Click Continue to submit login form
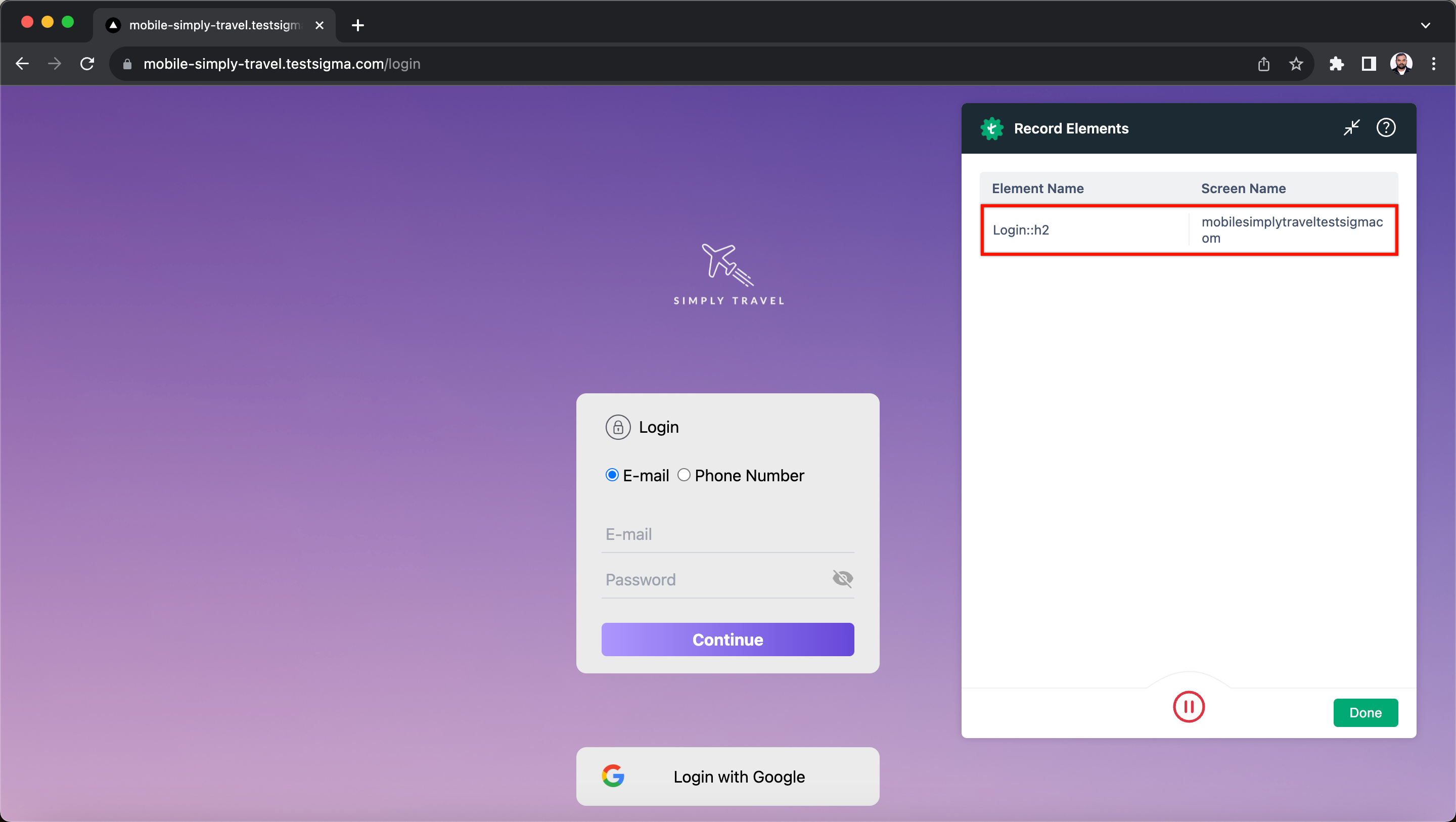This screenshot has width=1456, height=822. 727,639
